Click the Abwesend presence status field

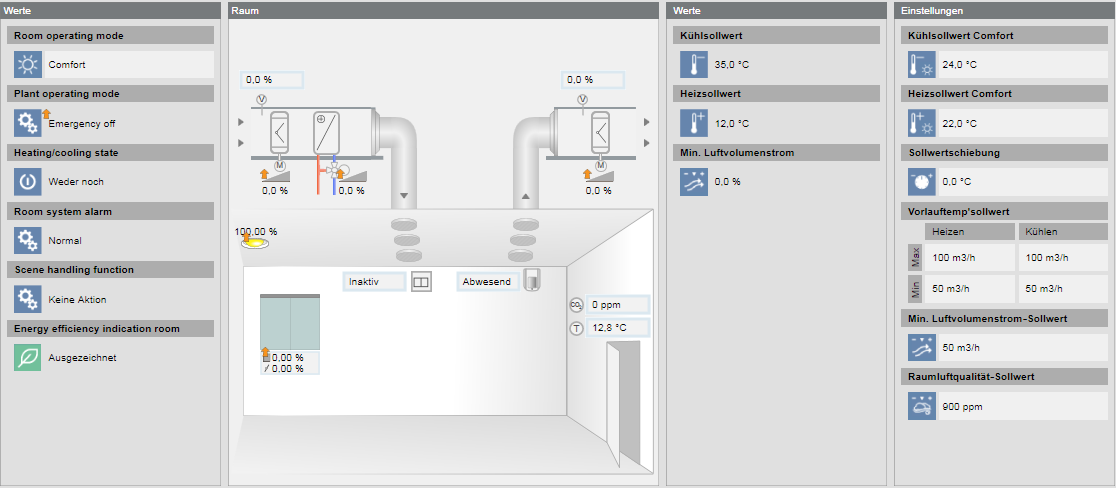tap(487, 282)
